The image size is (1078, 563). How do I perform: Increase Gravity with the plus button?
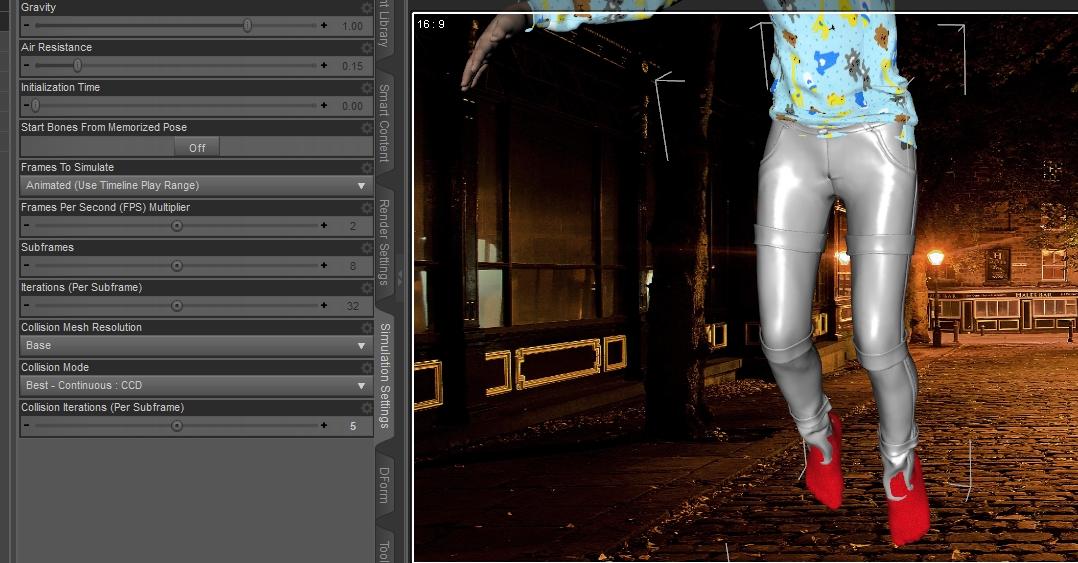pos(324,25)
